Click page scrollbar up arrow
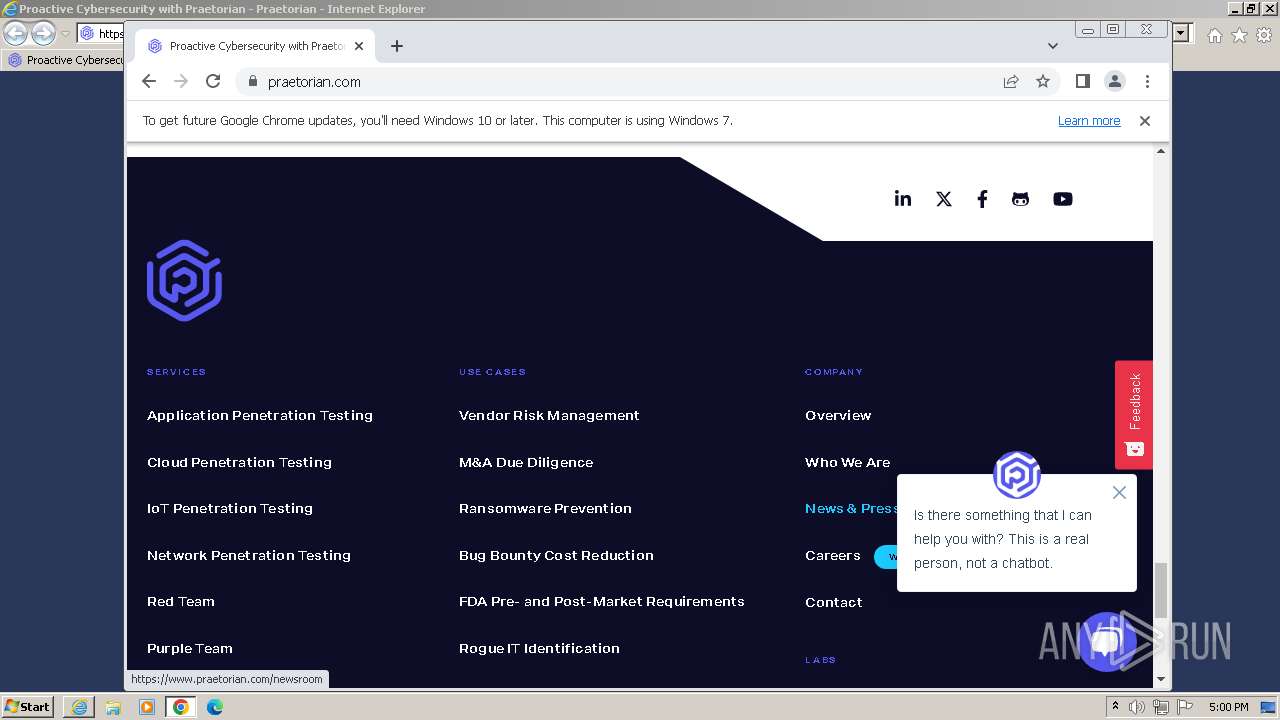1280x720 pixels. (x=1161, y=151)
